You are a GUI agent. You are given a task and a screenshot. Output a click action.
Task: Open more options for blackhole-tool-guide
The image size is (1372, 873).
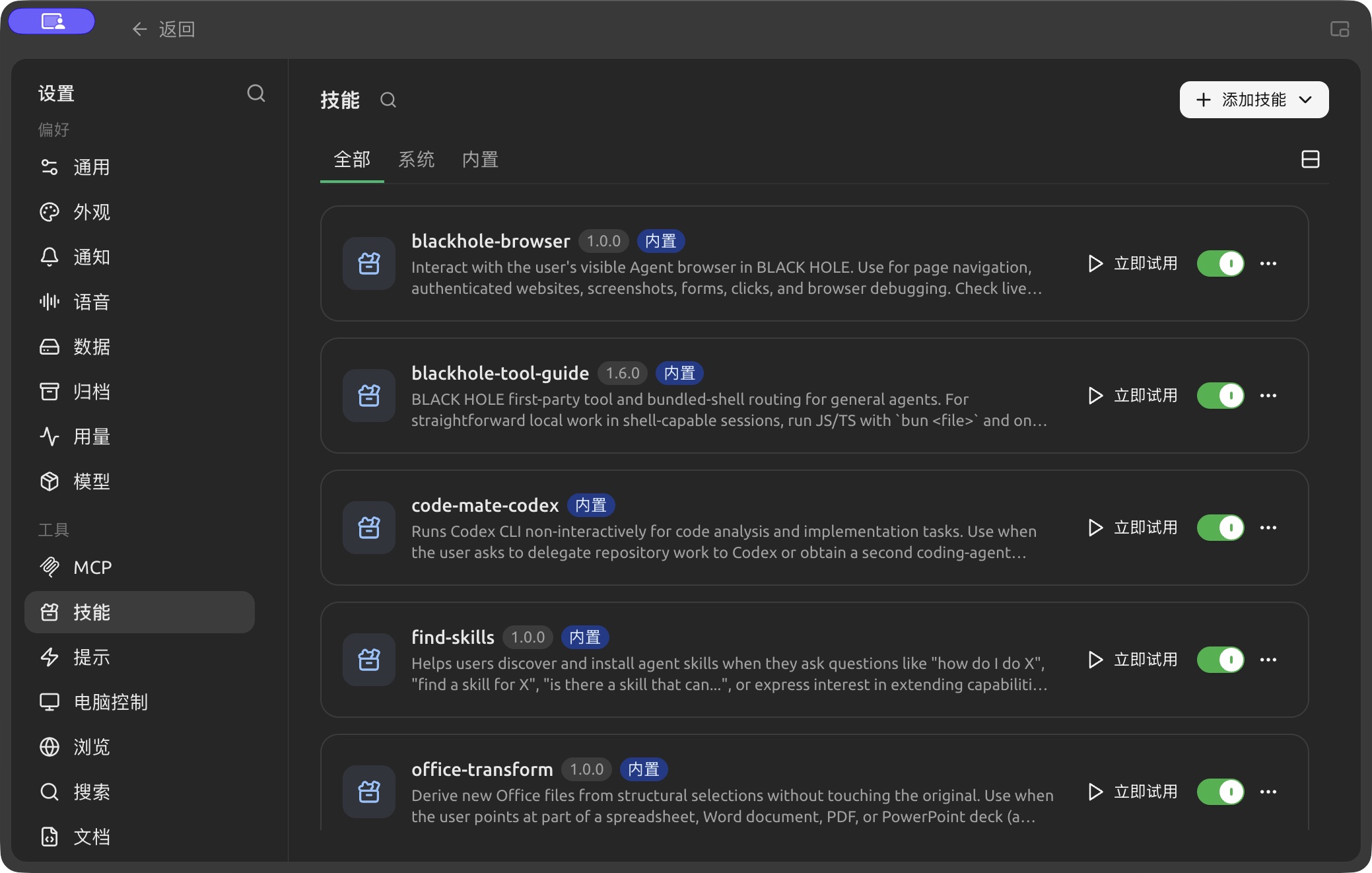1268,396
